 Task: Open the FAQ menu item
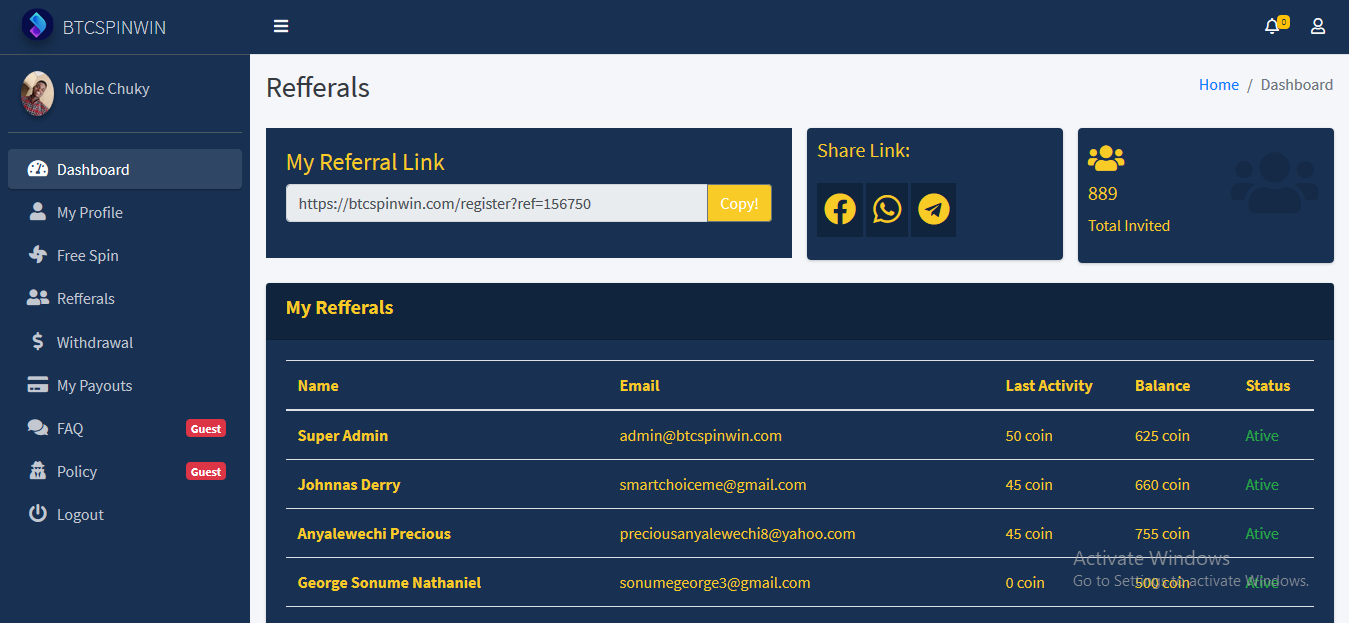(x=125, y=428)
